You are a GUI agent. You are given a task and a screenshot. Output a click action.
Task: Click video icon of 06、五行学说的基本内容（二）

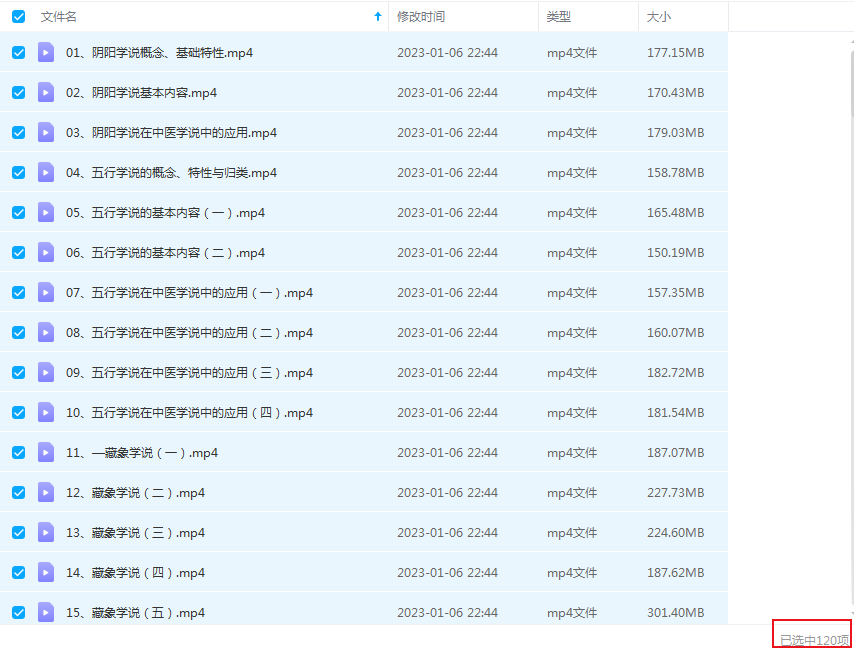(x=46, y=252)
